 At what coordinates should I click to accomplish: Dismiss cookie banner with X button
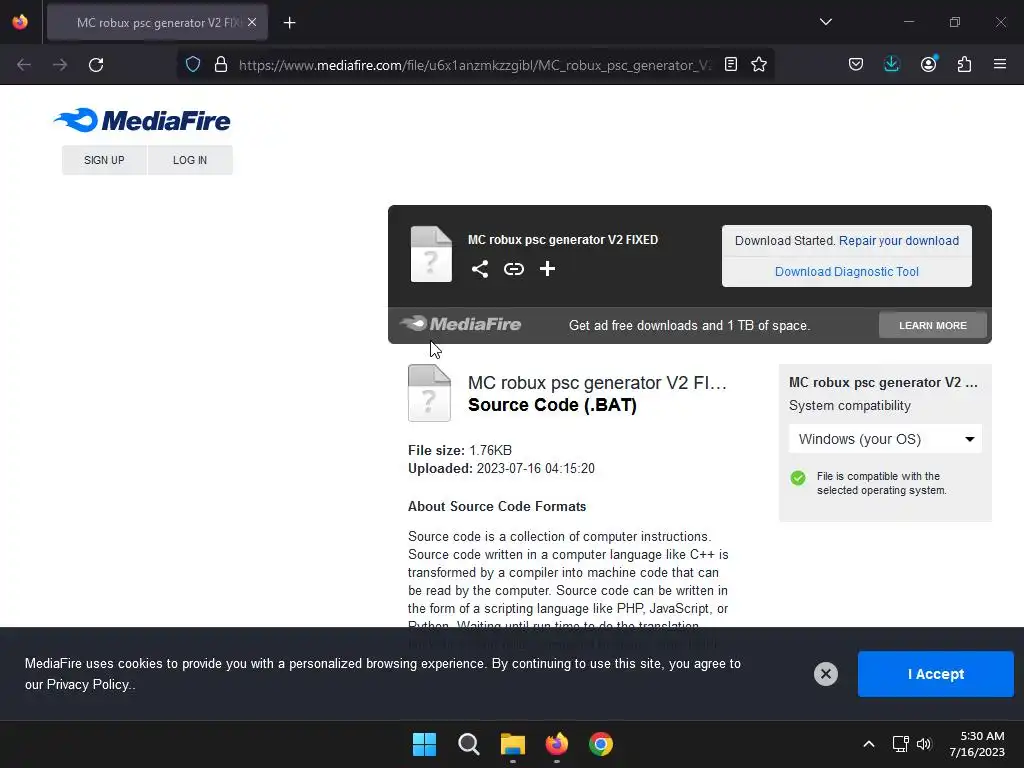825,674
